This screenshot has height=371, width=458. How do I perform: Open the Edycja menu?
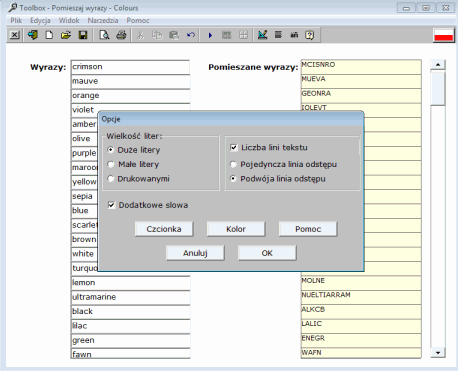40,20
